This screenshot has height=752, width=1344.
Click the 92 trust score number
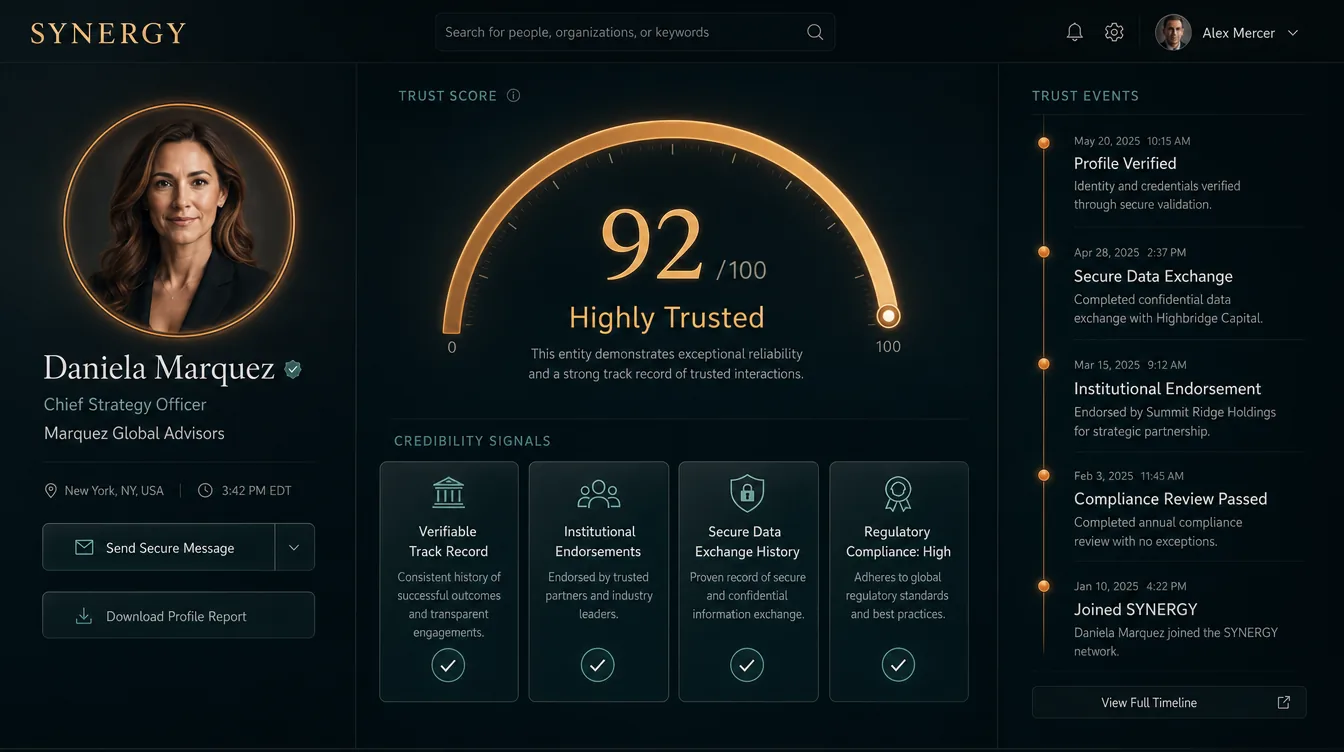point(652,246)
